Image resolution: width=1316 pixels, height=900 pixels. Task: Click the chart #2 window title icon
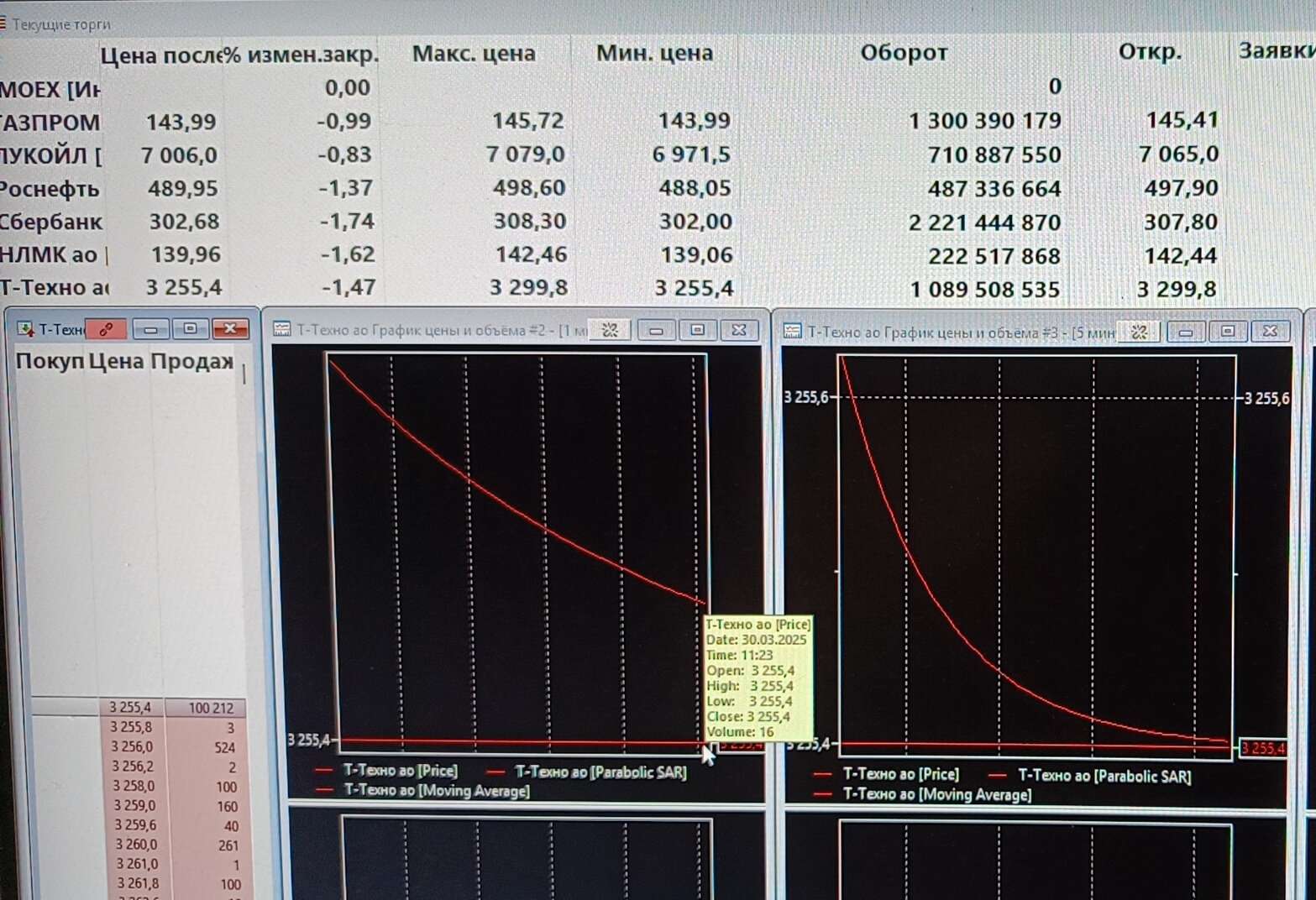[282, 330]
